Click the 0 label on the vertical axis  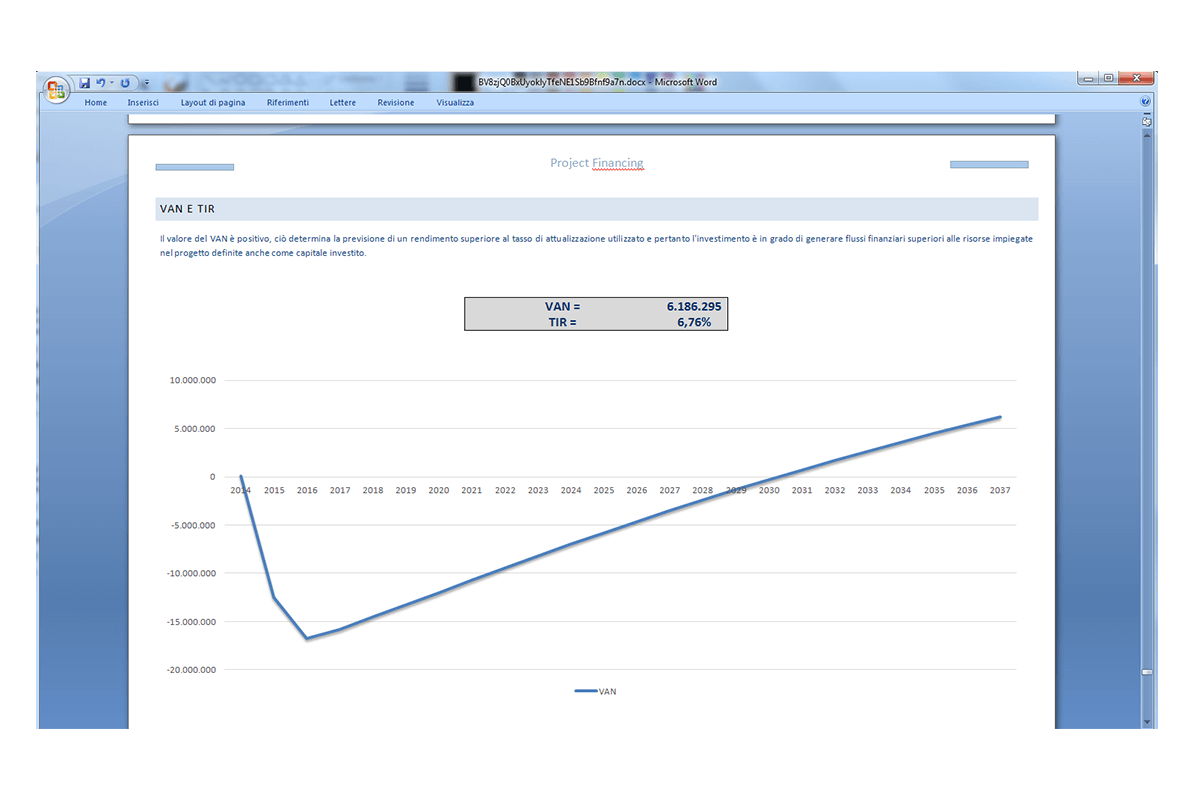coord(212,476)
